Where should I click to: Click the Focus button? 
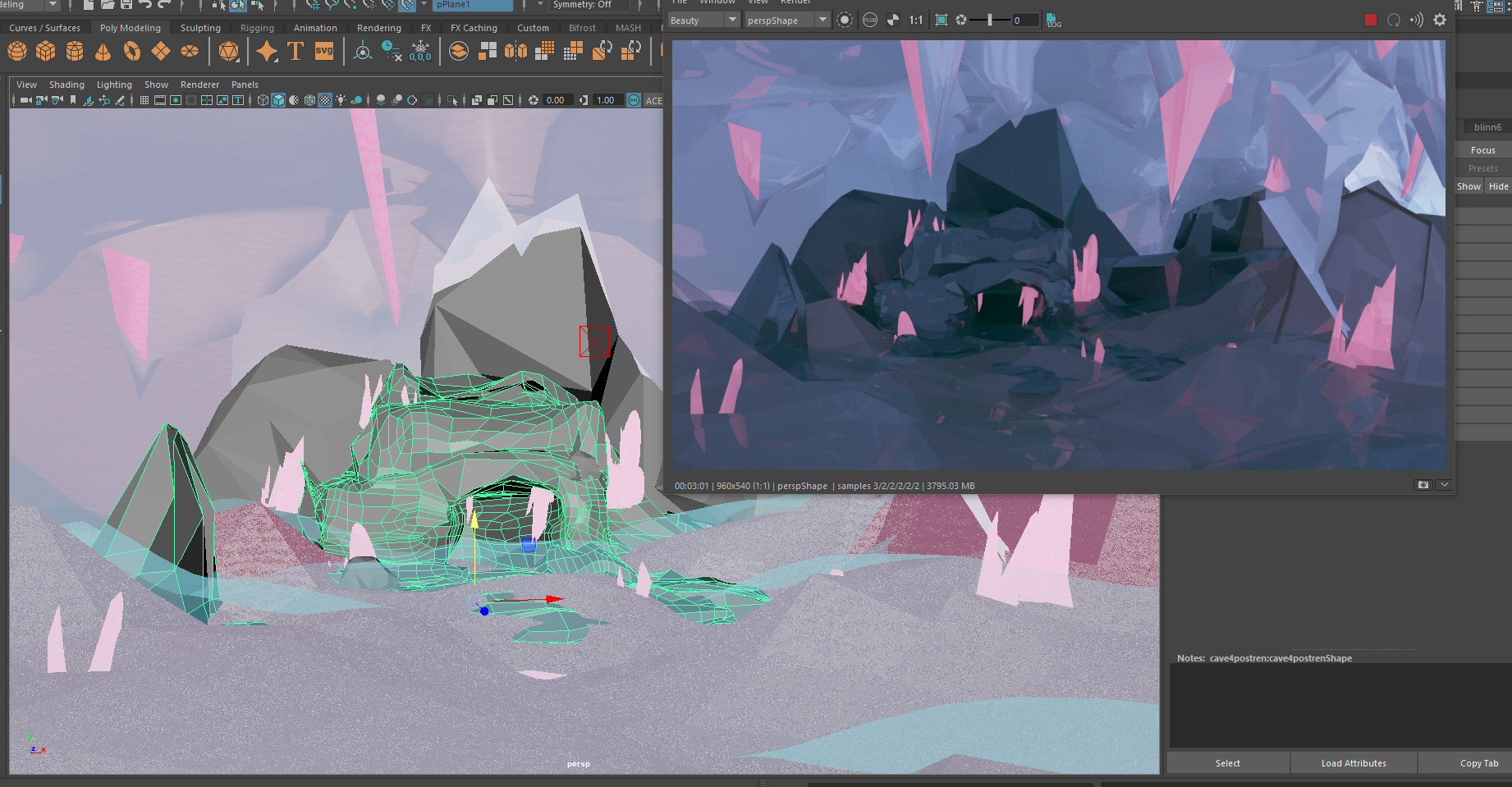tap(1483, 150)
